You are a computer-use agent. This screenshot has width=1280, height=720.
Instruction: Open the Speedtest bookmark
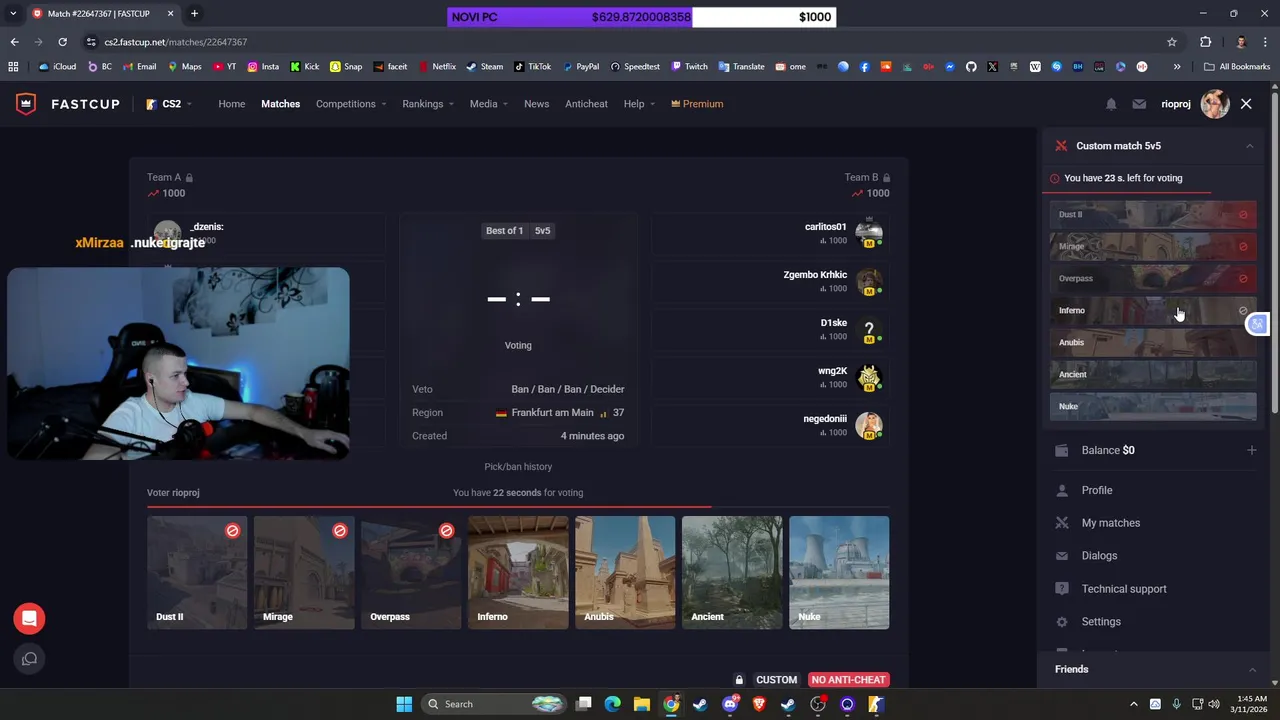tap(634, 67)
